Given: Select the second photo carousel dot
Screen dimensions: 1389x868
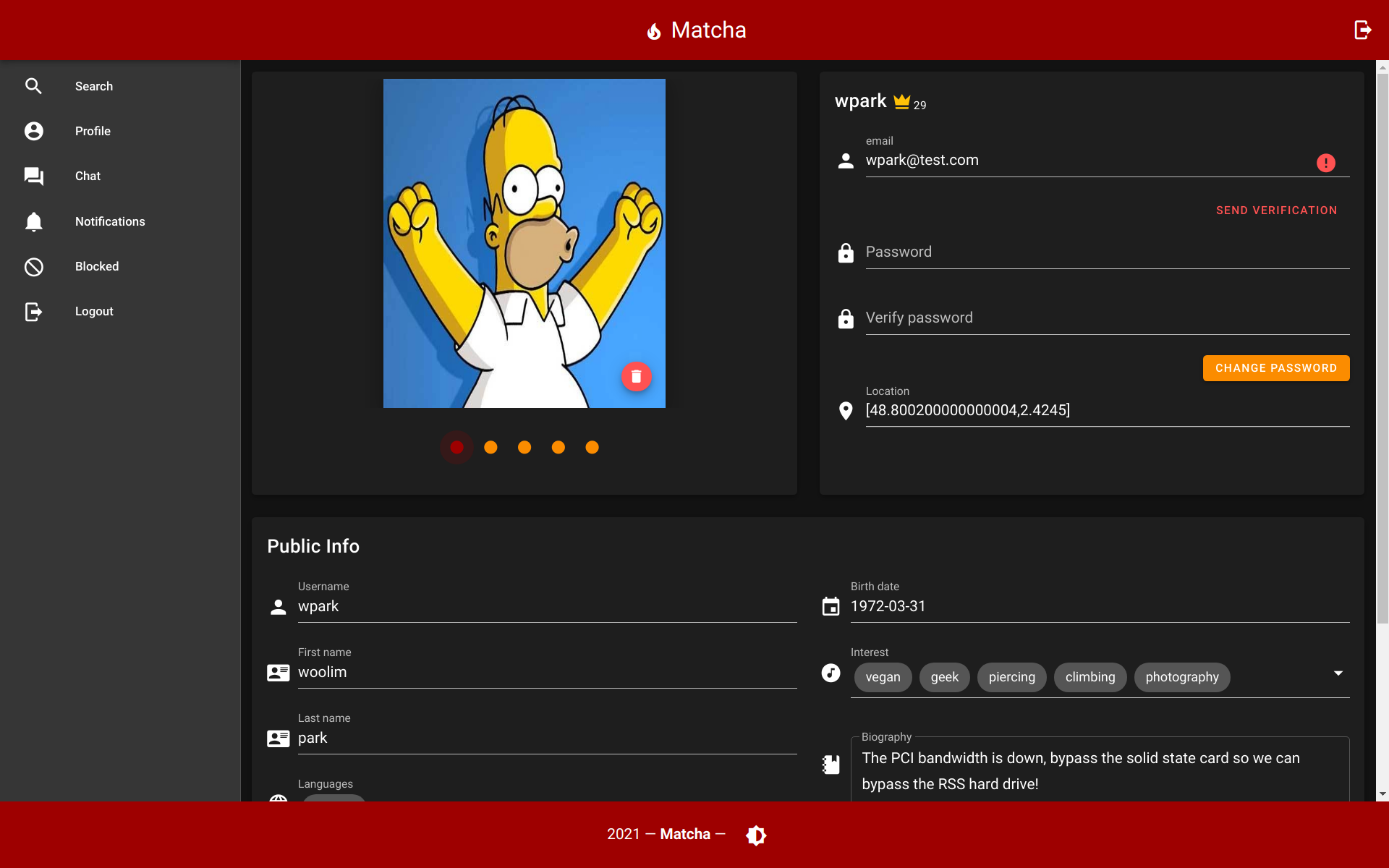Looking at the screenshot, I should coord(490,448).
